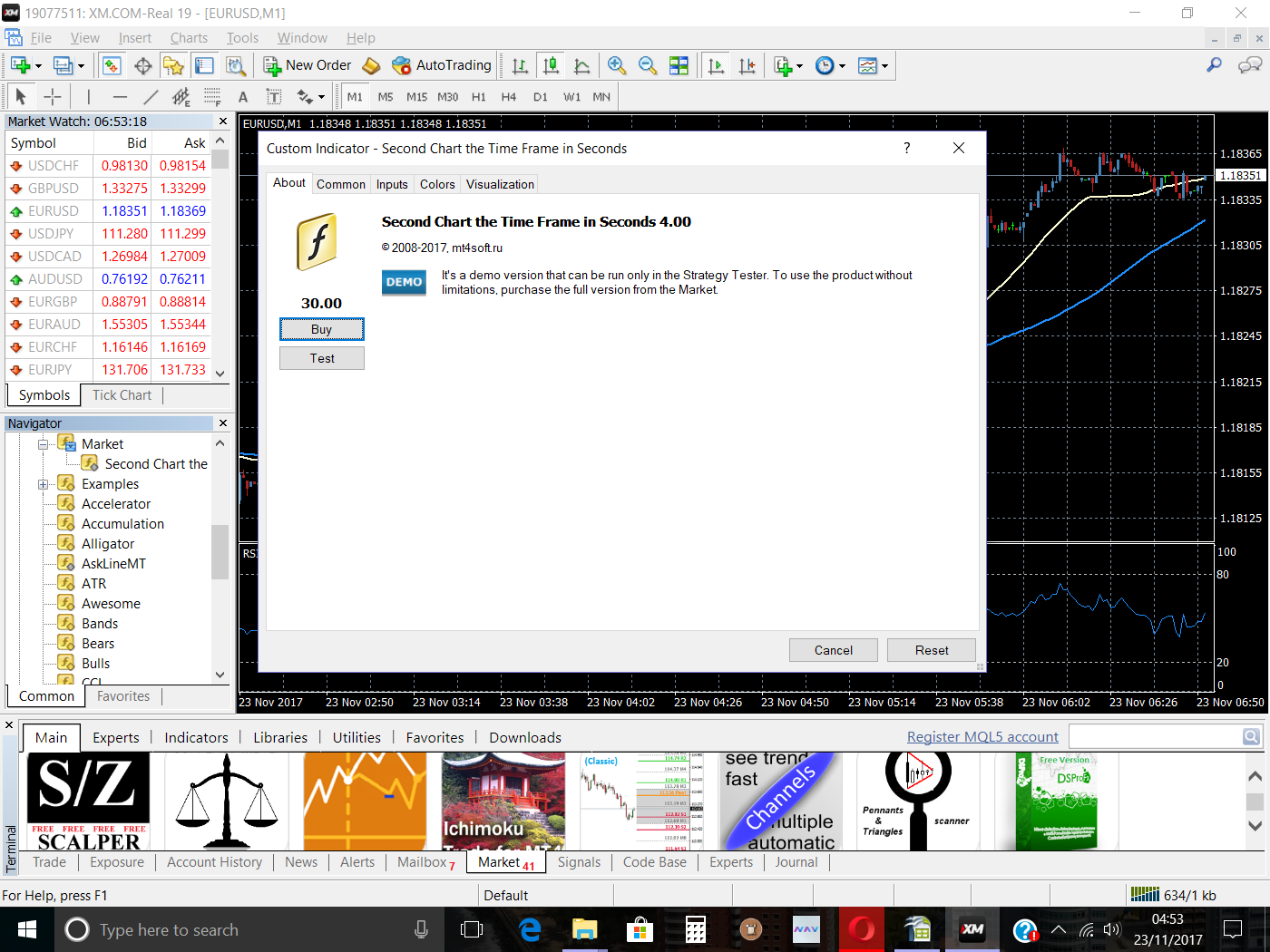The width and height of the screenshot is (1270, 952).
Task: Open the Opera browser taskbar icon
Action: click(861, 929)
